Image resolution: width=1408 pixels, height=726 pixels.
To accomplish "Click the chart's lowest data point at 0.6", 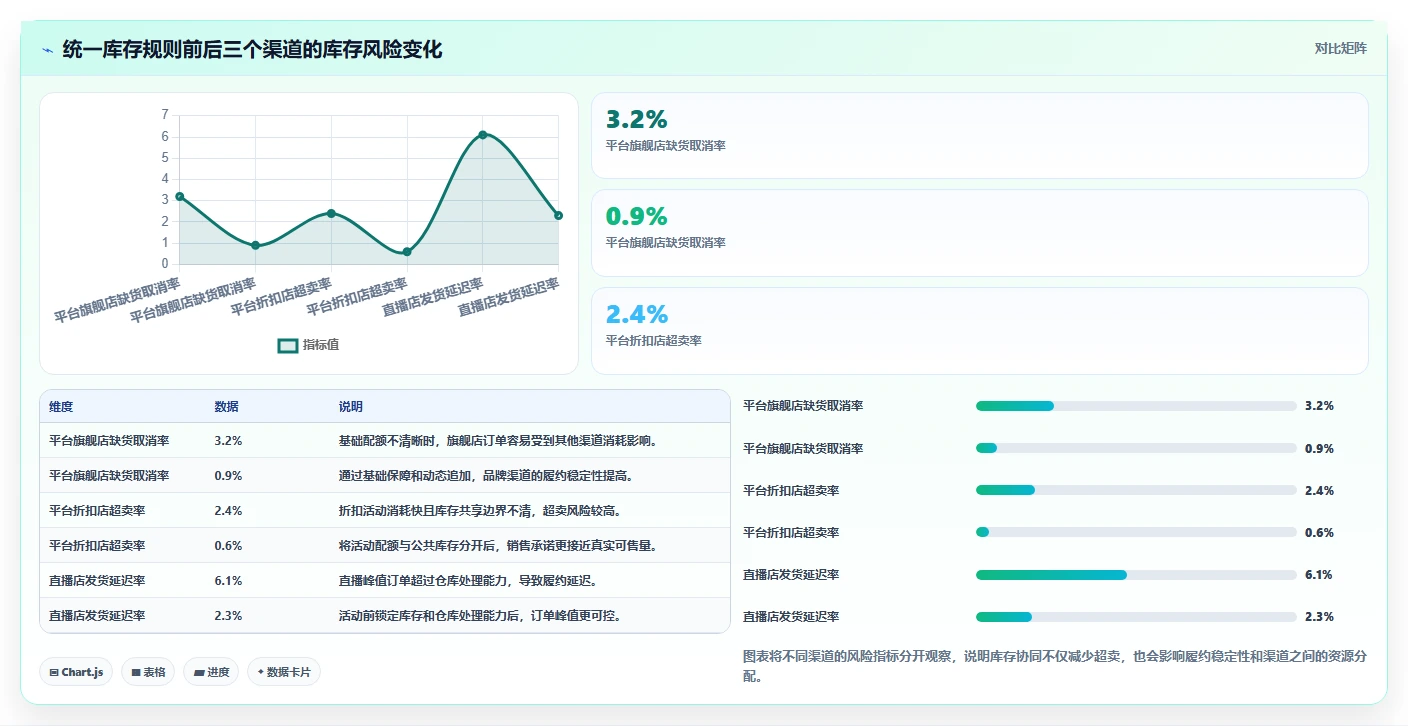I will pyautogui.click(x=407, y=252).
